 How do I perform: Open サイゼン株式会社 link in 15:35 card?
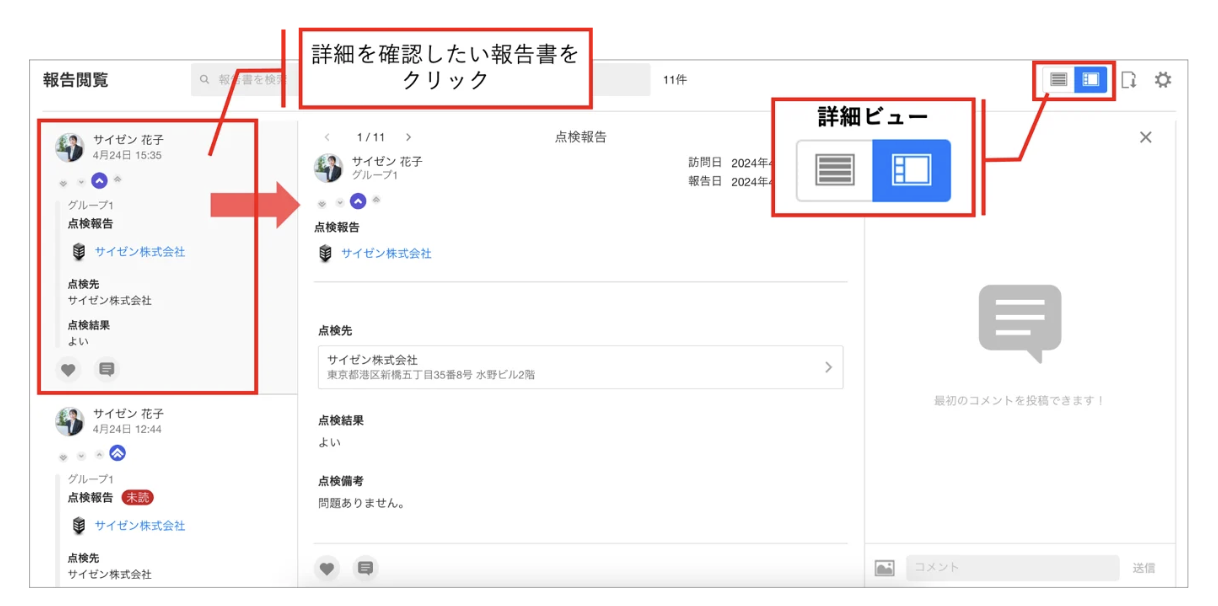pos(140,252)
